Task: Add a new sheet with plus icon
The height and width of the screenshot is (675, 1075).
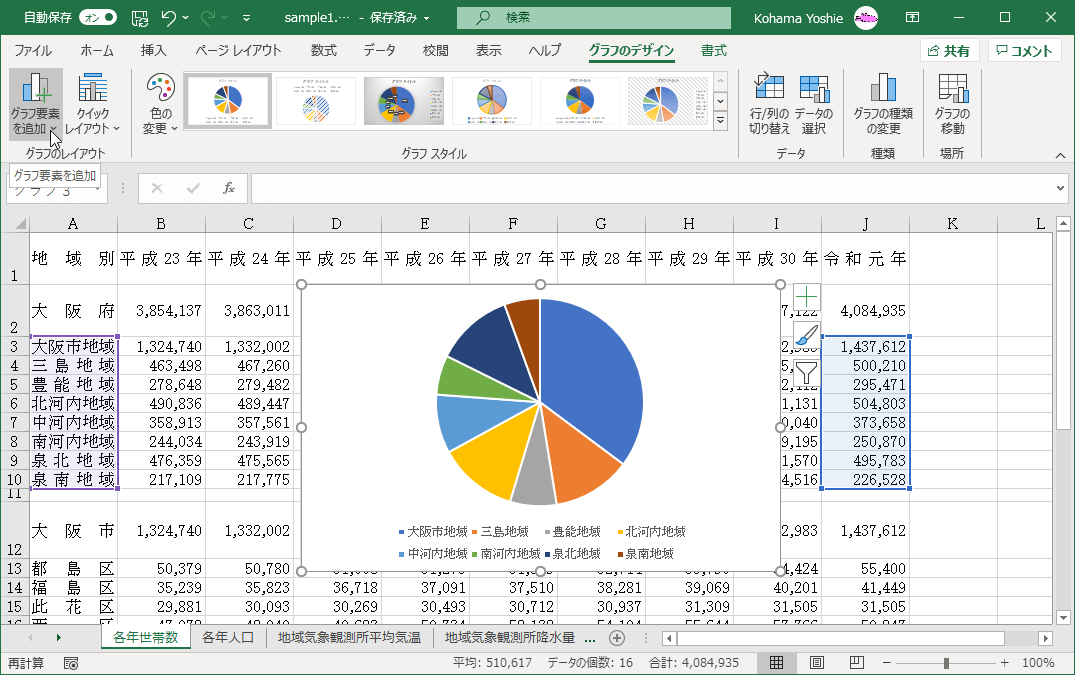Action: [x=617, y=638]
